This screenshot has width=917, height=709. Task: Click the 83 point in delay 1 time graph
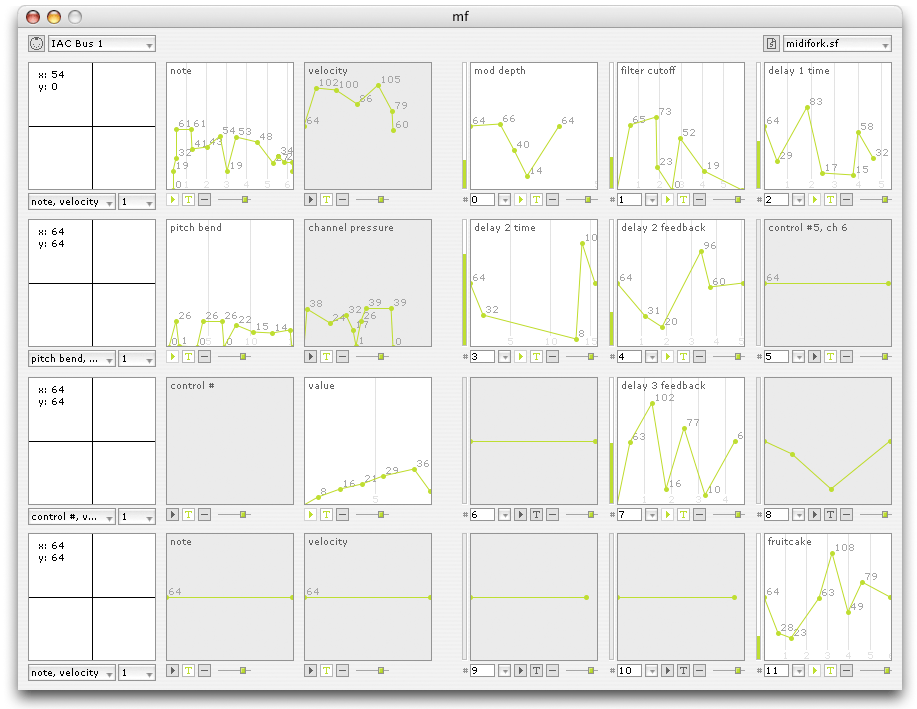pyautogui.click(x=808, y=106)
